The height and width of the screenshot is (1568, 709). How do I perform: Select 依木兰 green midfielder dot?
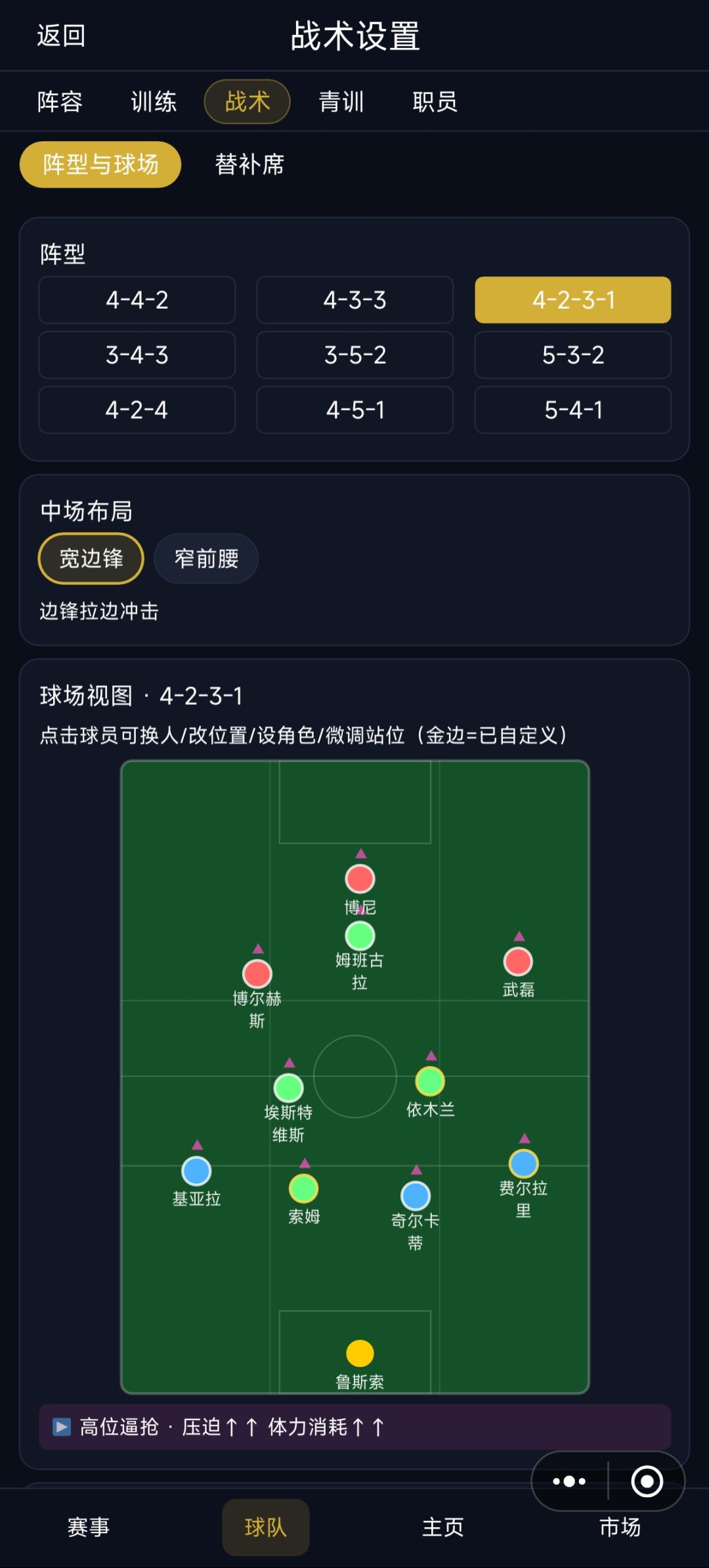point(430,1081)
